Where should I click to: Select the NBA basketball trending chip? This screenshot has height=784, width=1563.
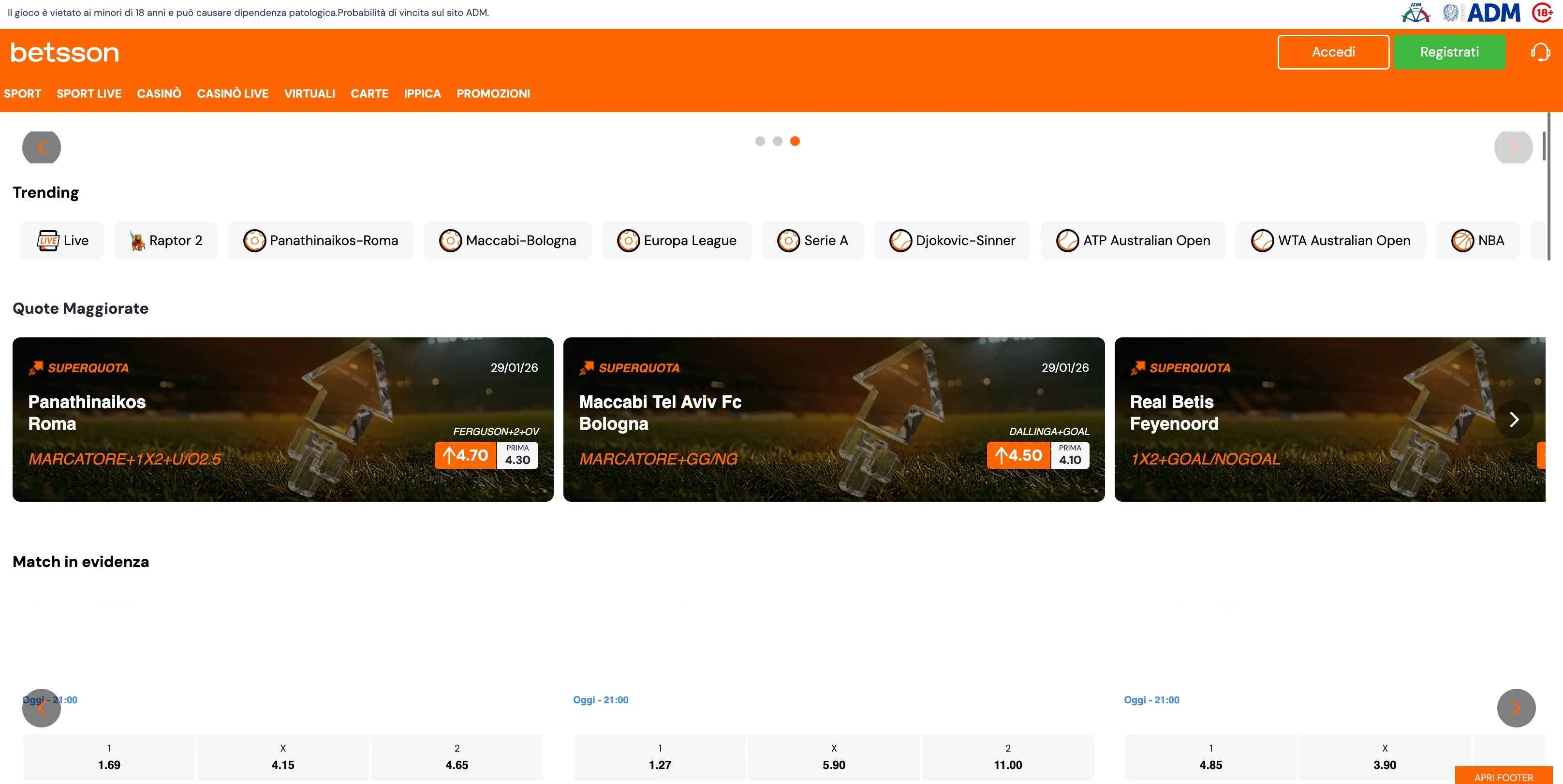[x=1477, y=241]
